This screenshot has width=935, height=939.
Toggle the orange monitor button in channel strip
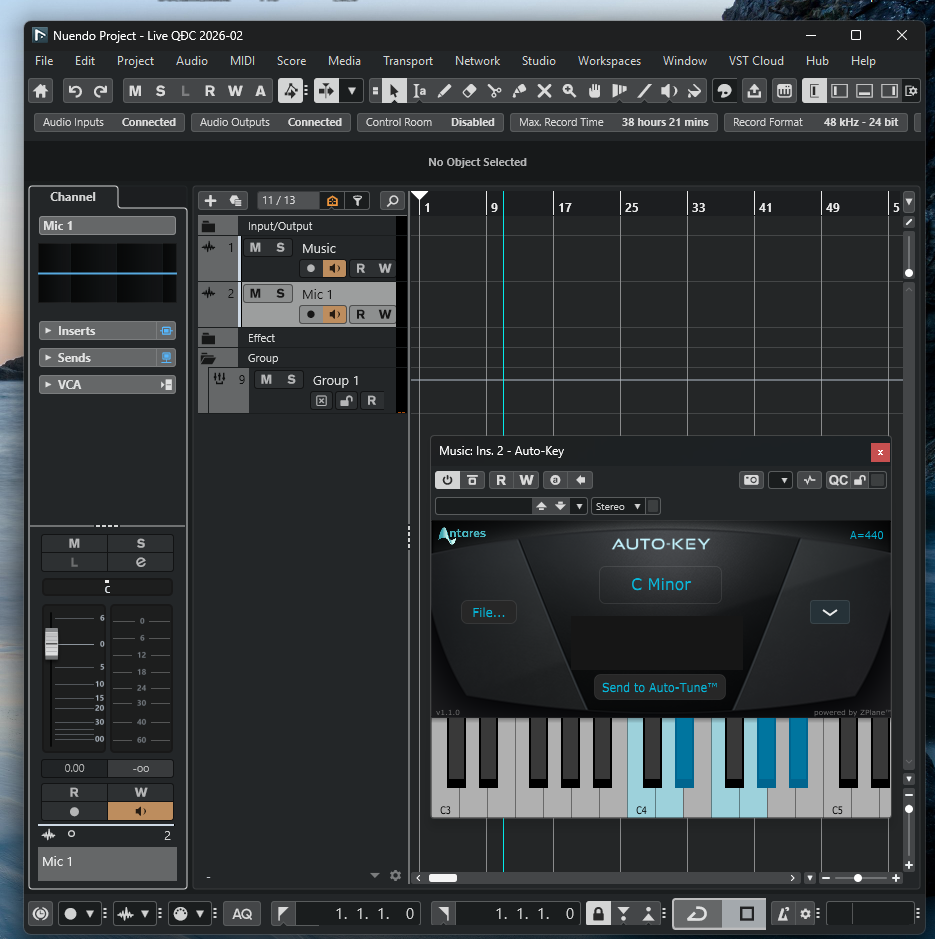tap(141, 811)
